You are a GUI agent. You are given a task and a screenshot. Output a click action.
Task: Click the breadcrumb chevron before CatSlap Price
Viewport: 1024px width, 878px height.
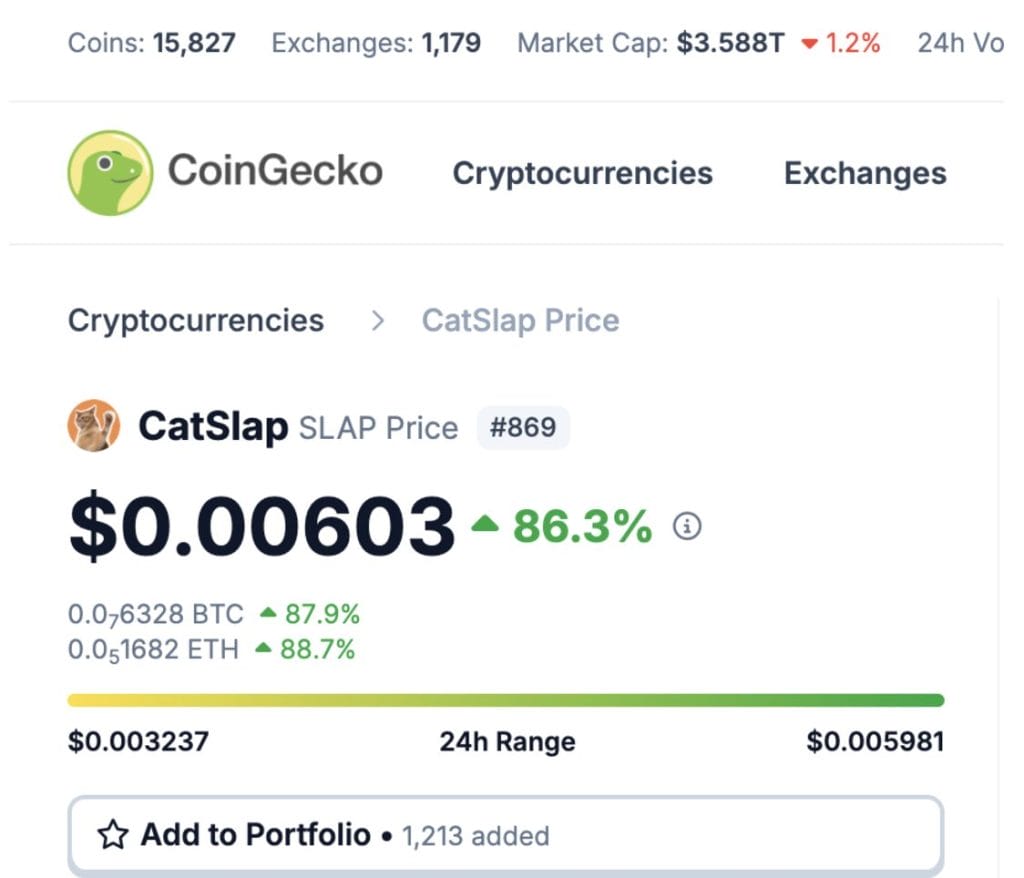[x=377, y=321]
